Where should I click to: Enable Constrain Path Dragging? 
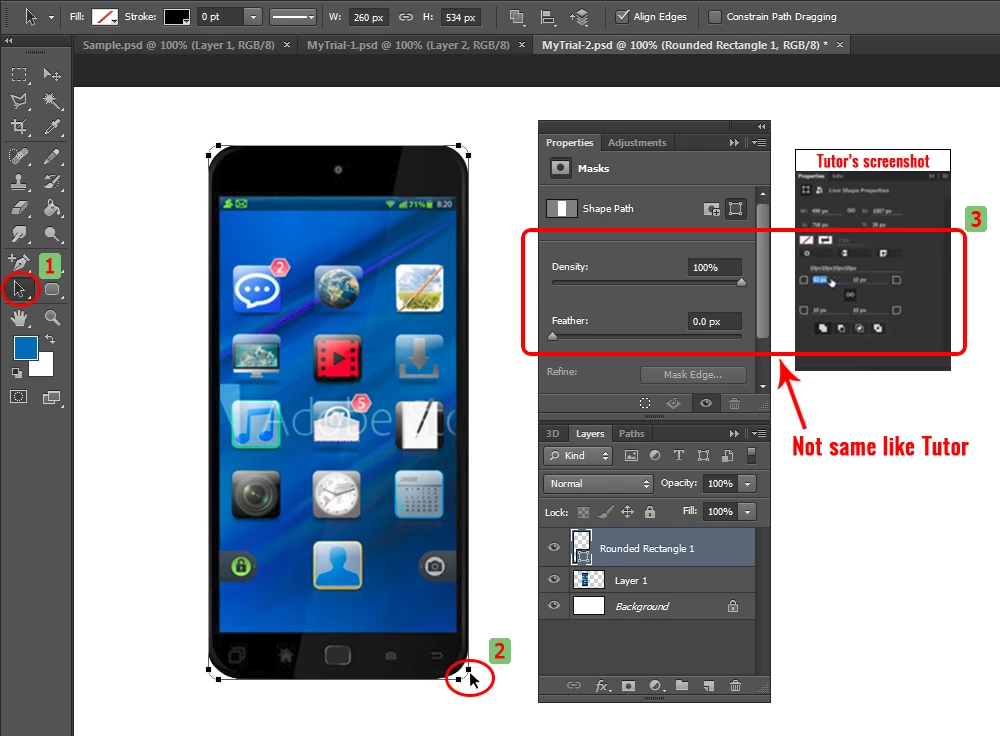715,17
